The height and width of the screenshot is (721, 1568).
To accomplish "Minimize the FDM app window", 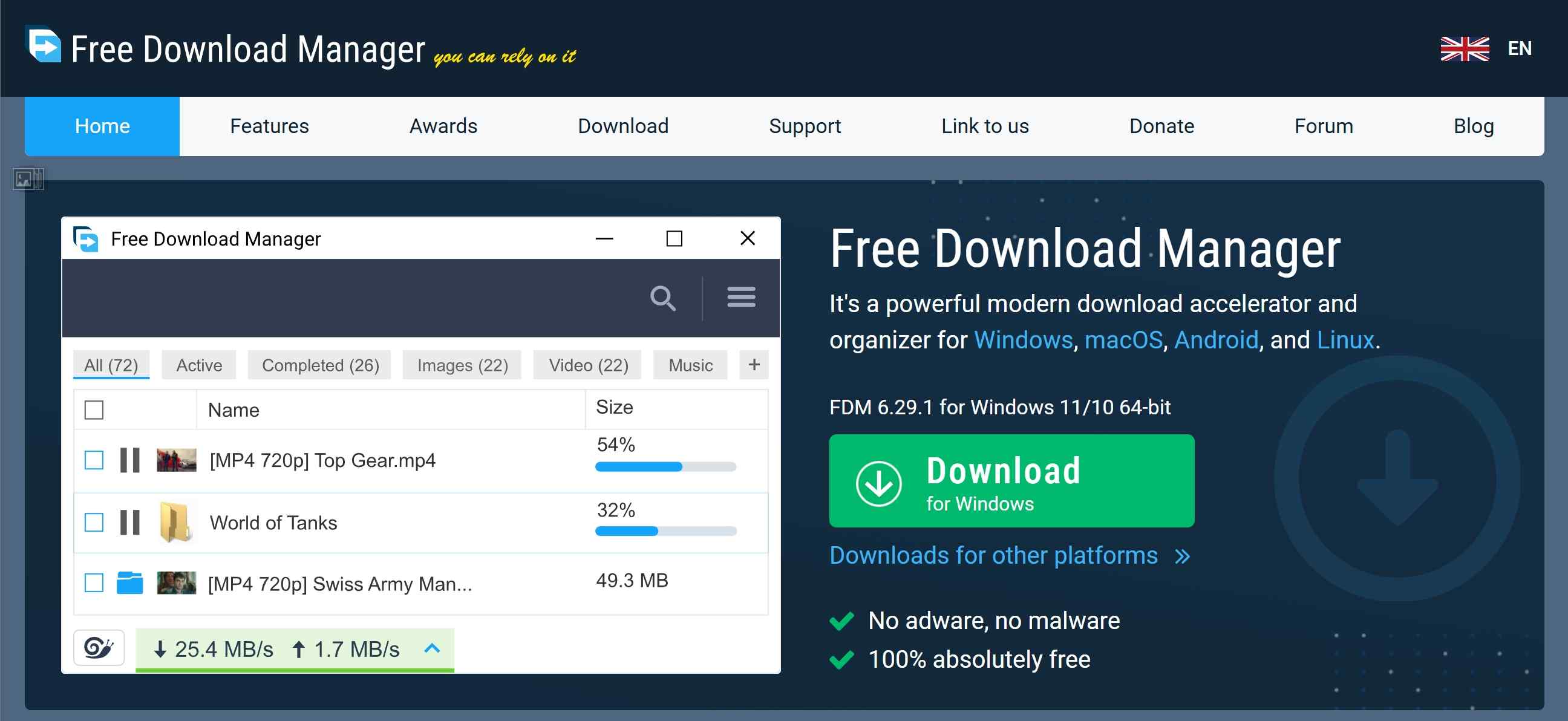I will tap(604, 238).
